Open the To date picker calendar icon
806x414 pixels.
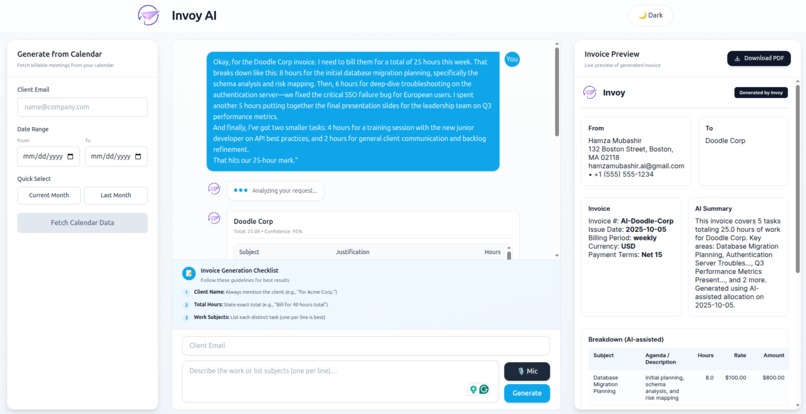point(138,156)
